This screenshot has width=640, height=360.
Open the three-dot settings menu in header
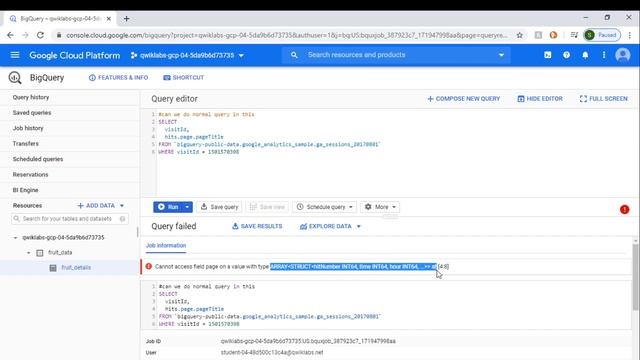coord(604,55)
